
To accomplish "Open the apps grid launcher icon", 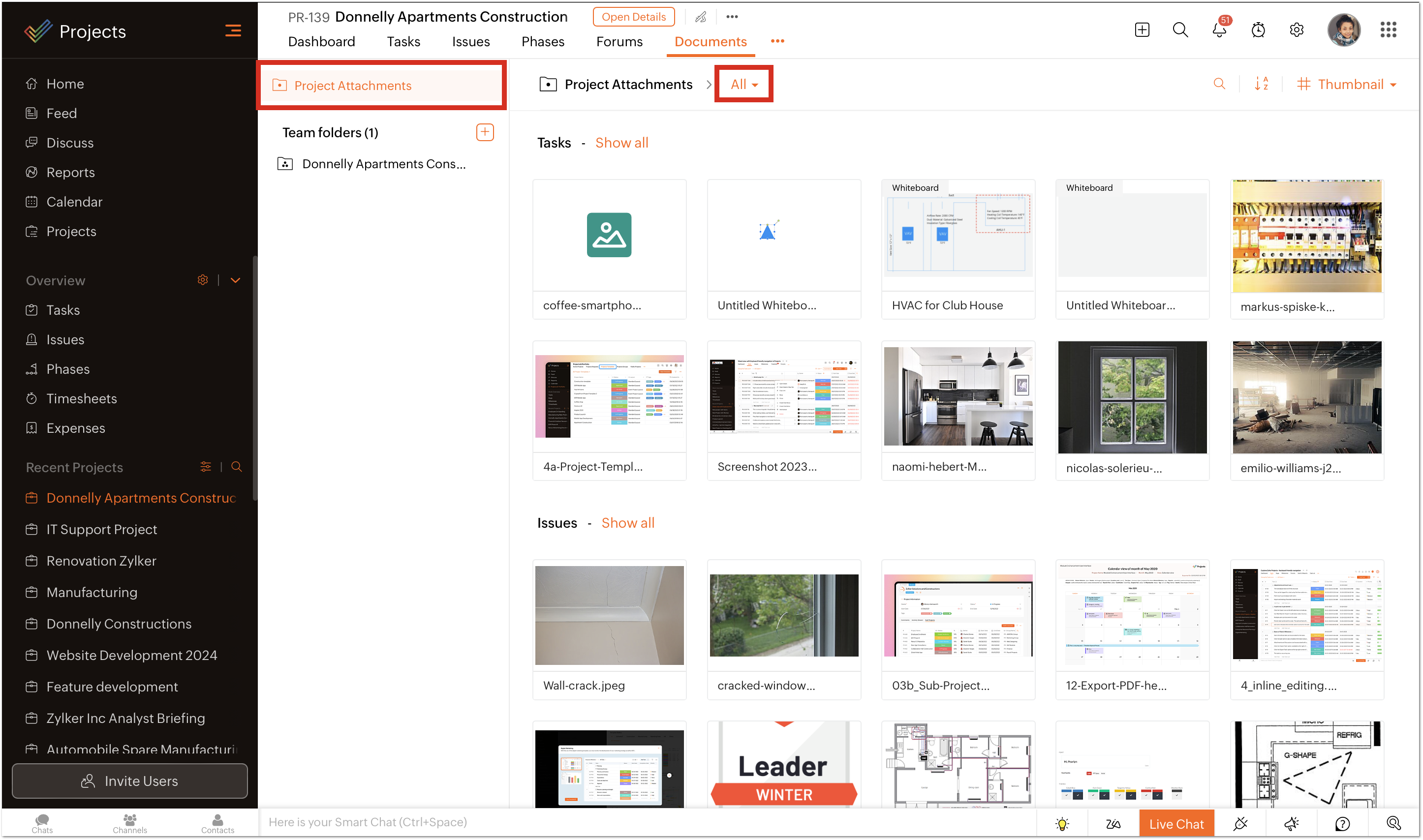I will pos(1388,30).
